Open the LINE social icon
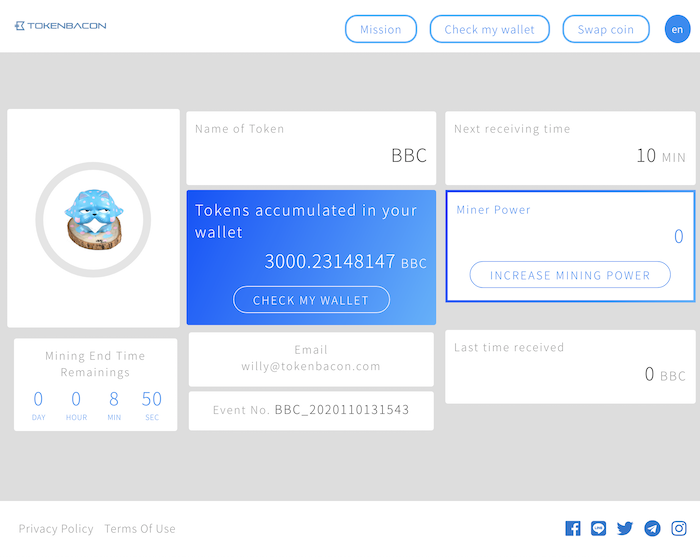 [x=598, y=528]
